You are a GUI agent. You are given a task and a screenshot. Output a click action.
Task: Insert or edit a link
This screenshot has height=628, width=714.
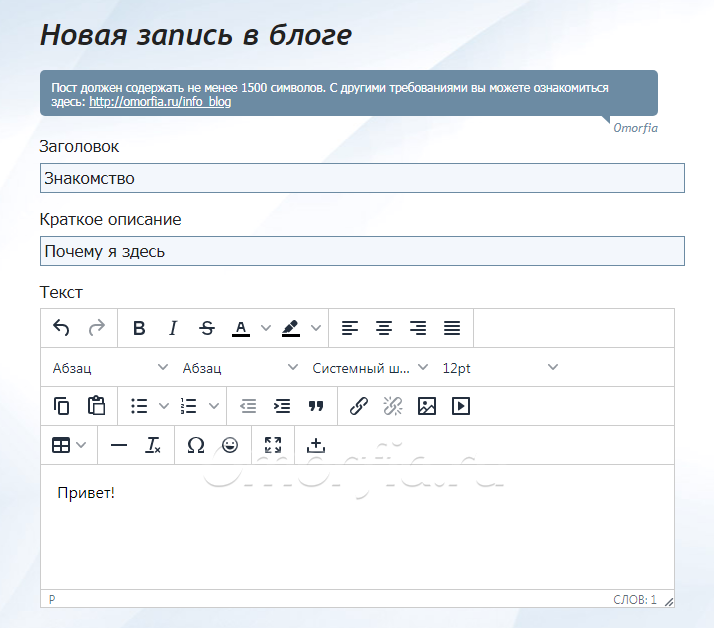click(x=359, y=406)
